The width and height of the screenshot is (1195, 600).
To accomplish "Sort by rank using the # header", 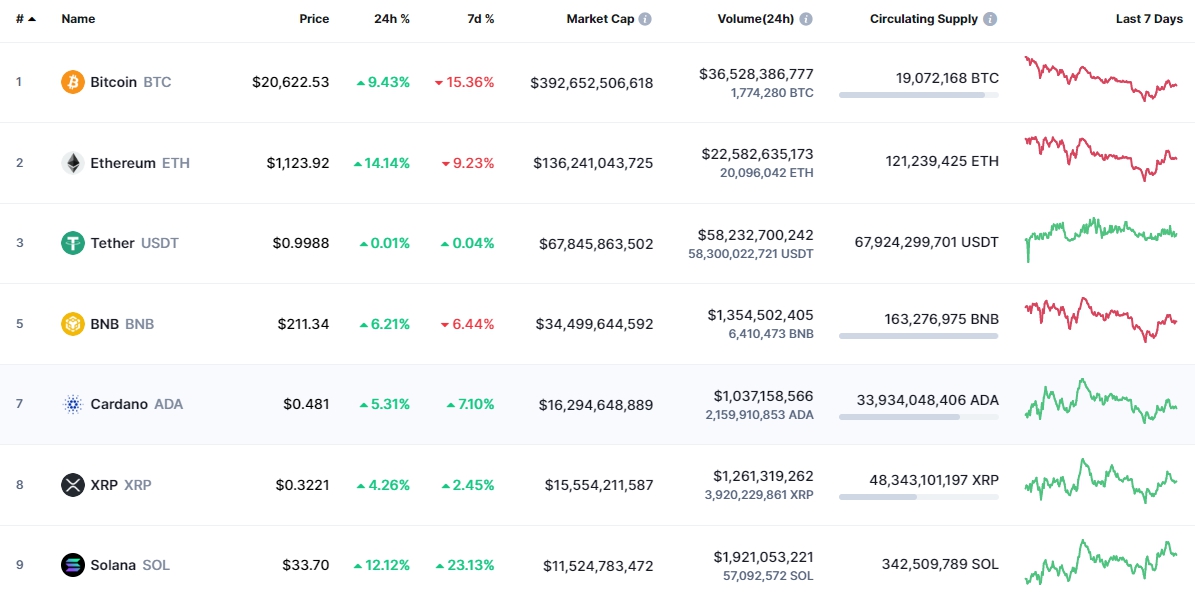I will 26,19.
